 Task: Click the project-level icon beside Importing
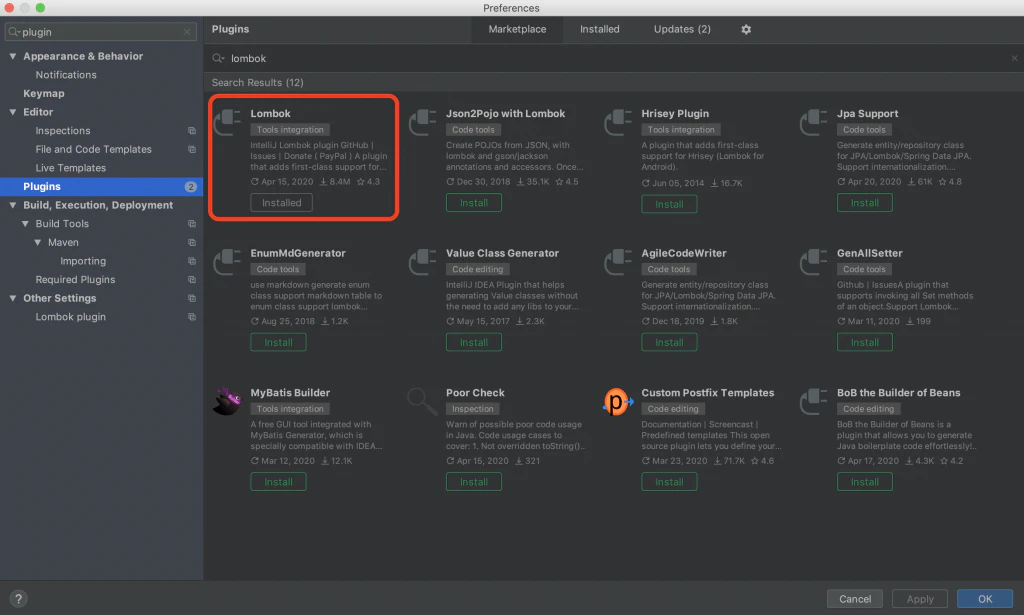coord(192,261)
